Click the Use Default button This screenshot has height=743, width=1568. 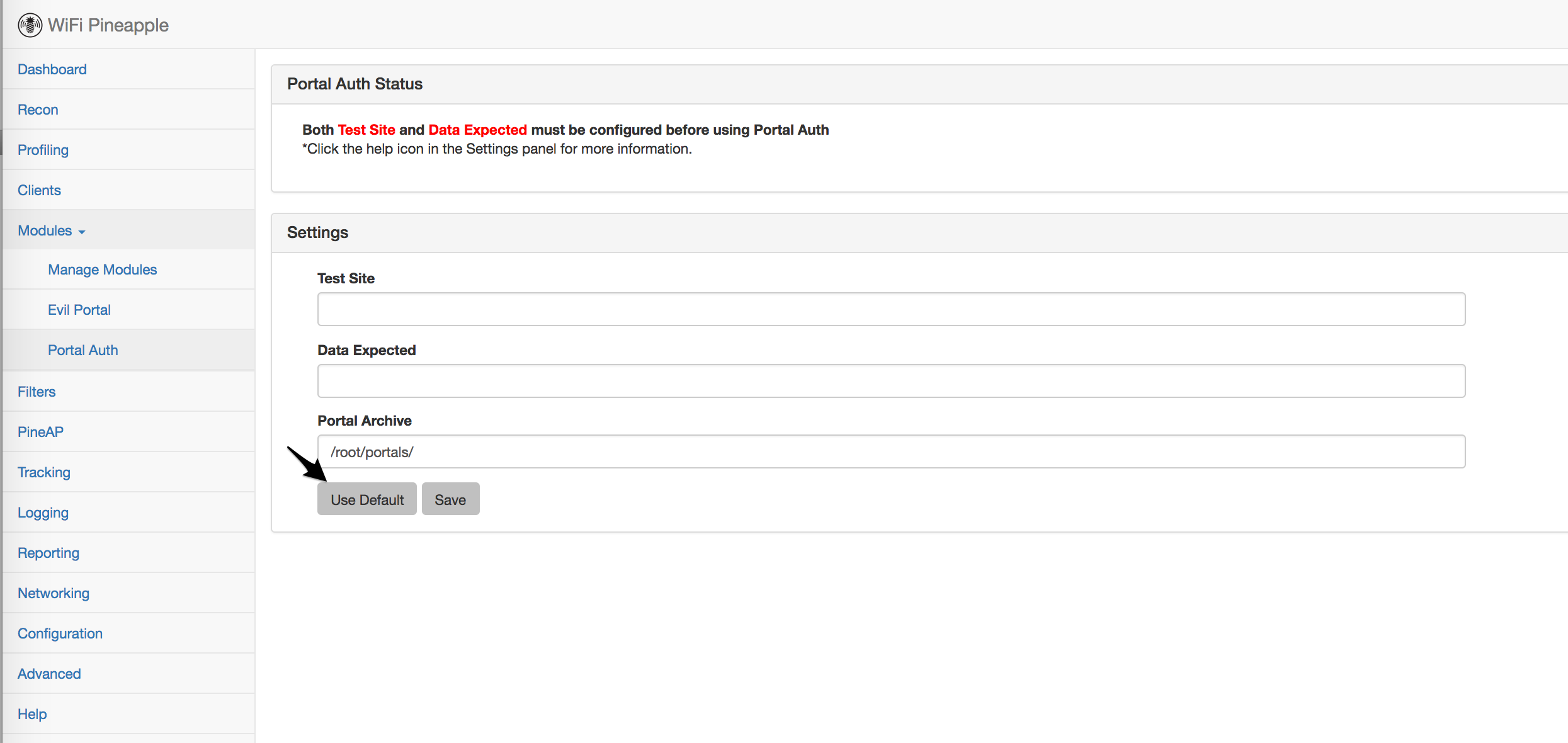coord(367,499)
